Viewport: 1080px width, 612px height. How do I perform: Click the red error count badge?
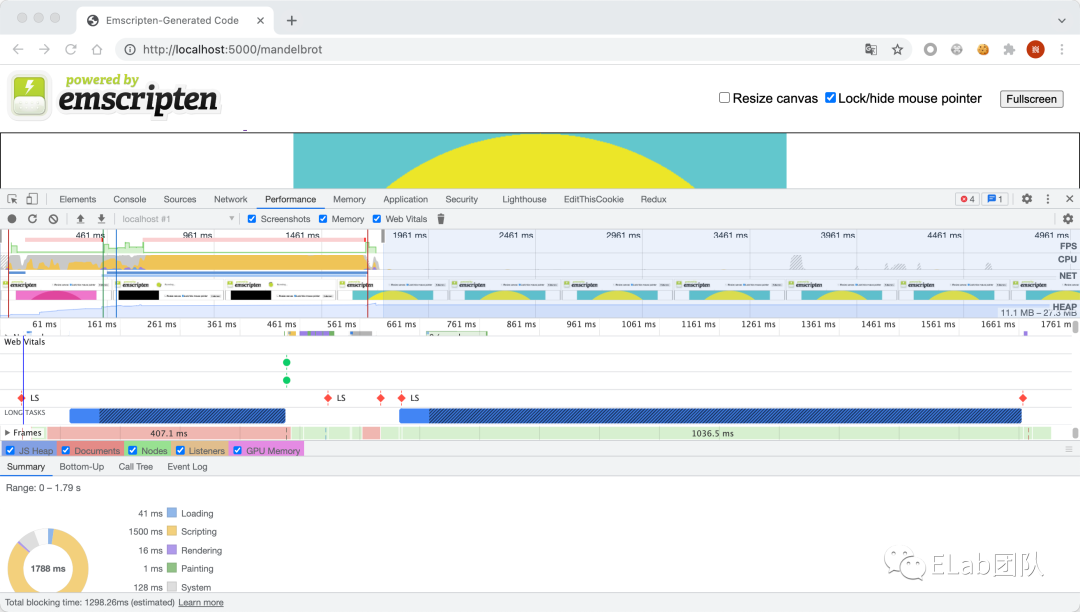pos(967,199)
